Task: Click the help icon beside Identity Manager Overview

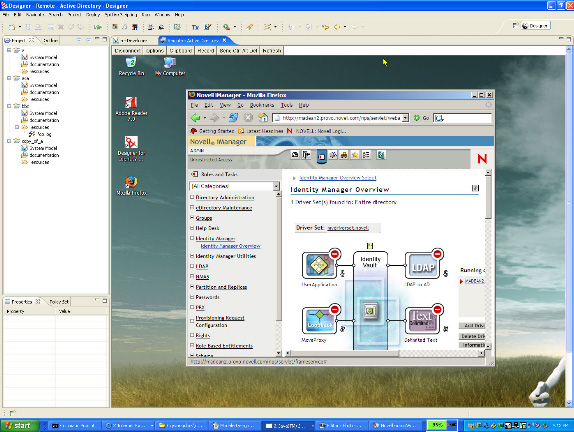Action: pyautogui.click(x=475, y=188)
